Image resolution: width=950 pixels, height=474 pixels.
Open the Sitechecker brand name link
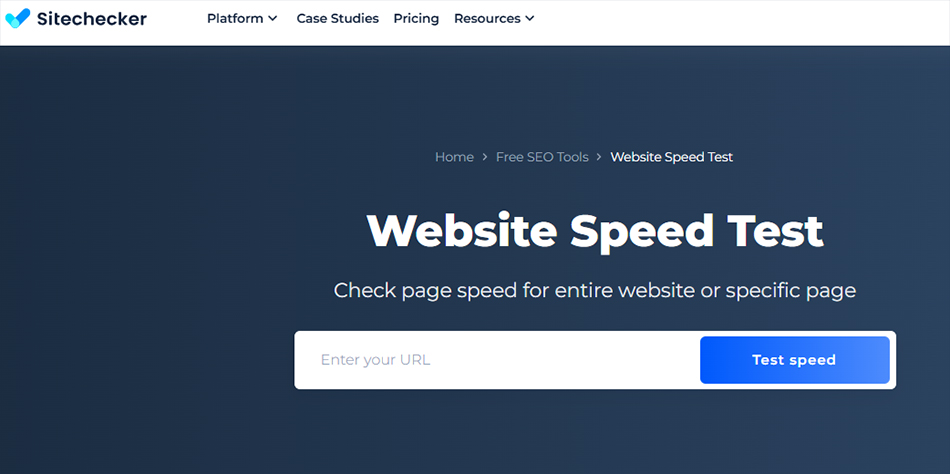[91, 19]
